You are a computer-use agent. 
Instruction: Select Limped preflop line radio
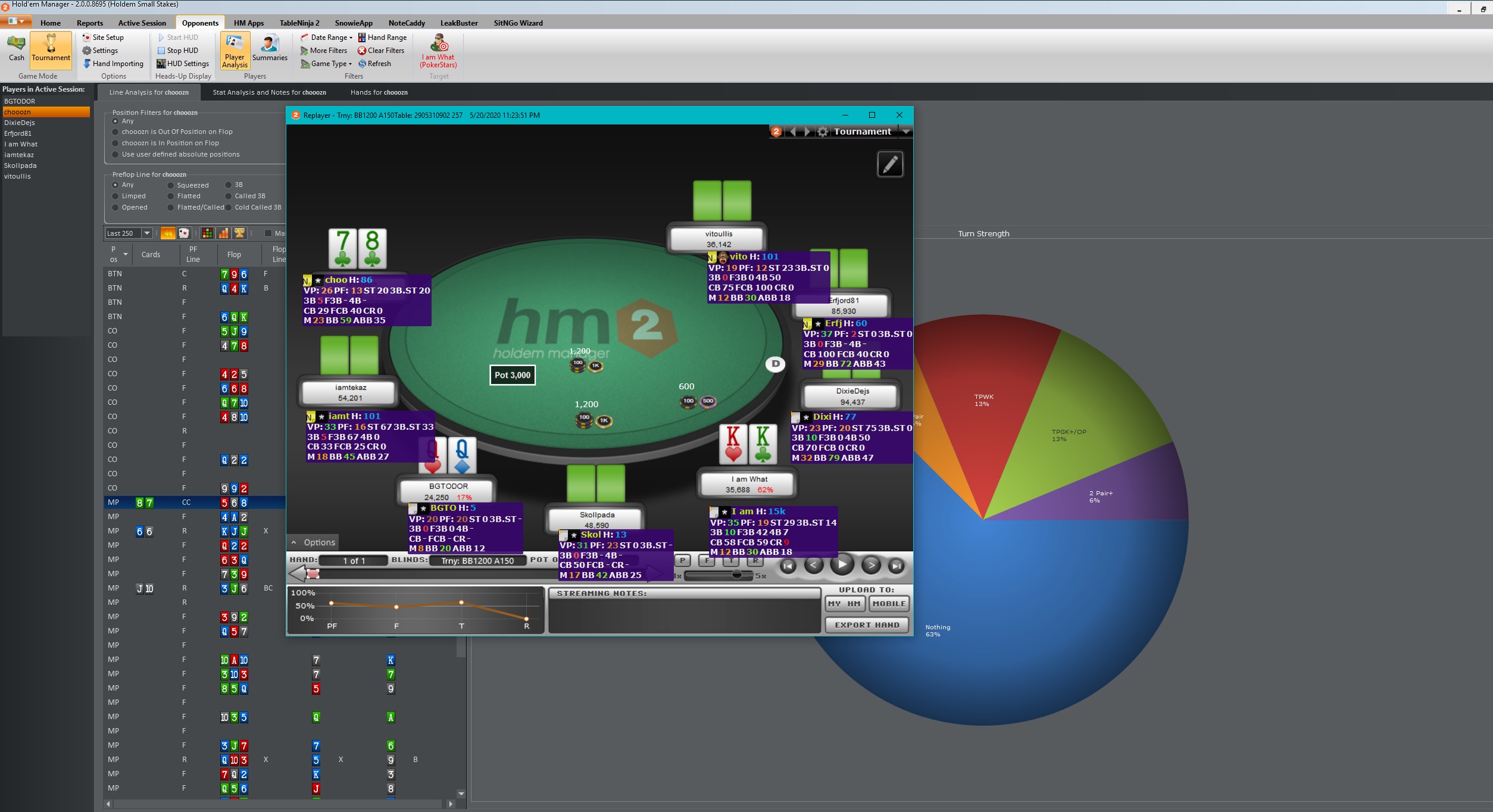(x=115, y=196)
